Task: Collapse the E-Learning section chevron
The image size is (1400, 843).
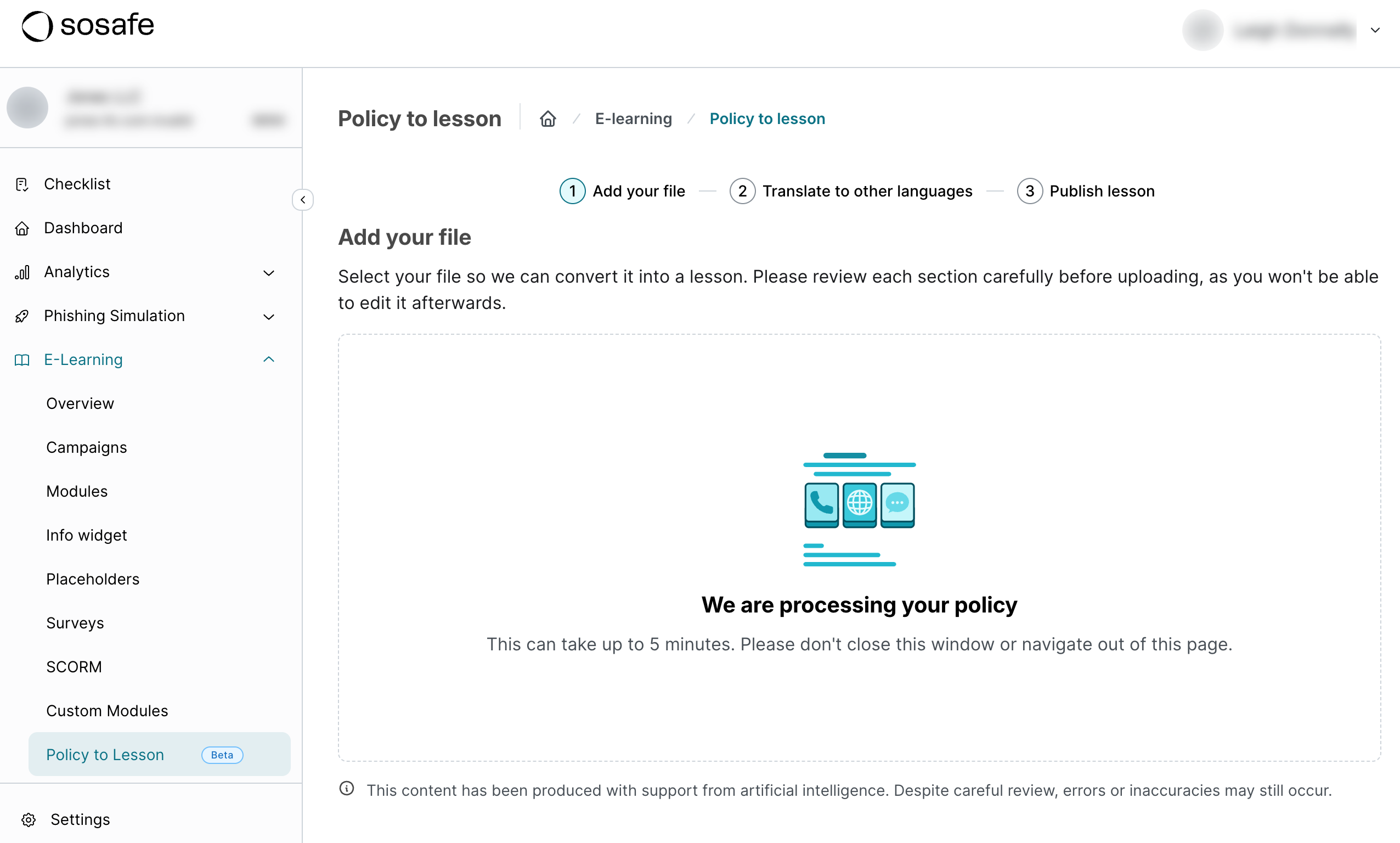Action: click(x=268, y=359)
